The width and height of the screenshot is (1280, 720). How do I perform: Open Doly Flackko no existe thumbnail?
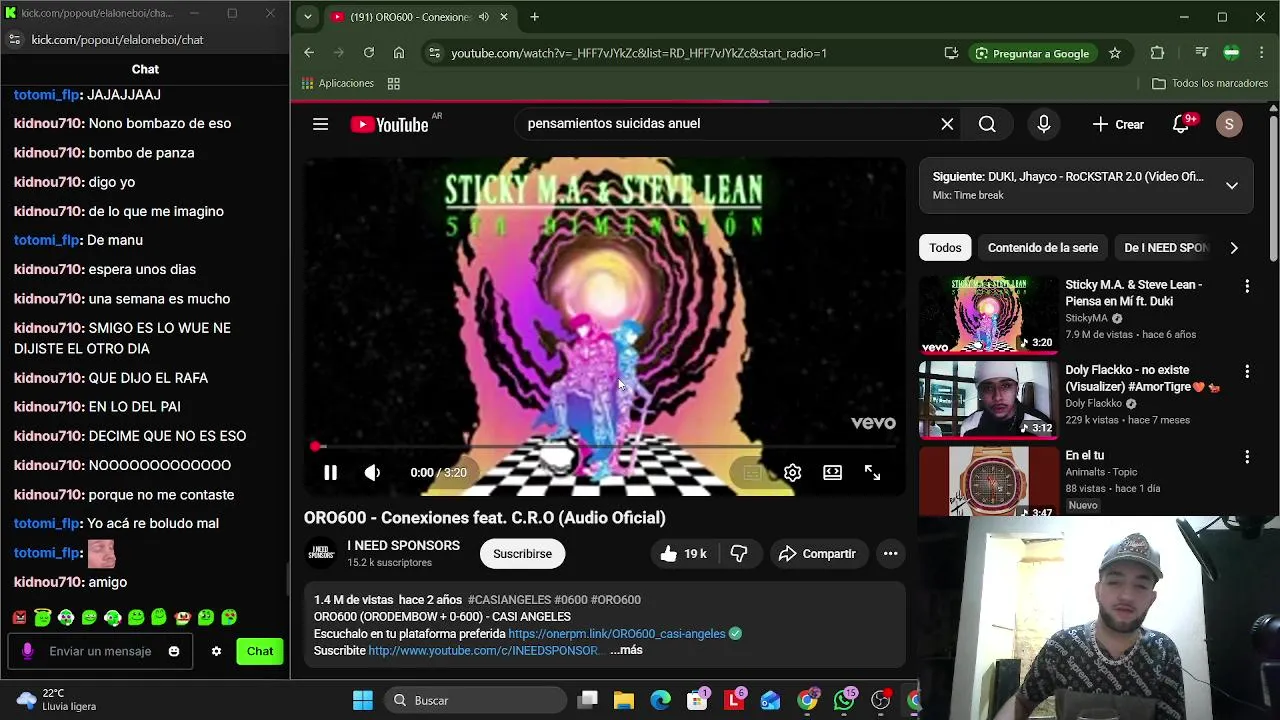pos(988,400)
